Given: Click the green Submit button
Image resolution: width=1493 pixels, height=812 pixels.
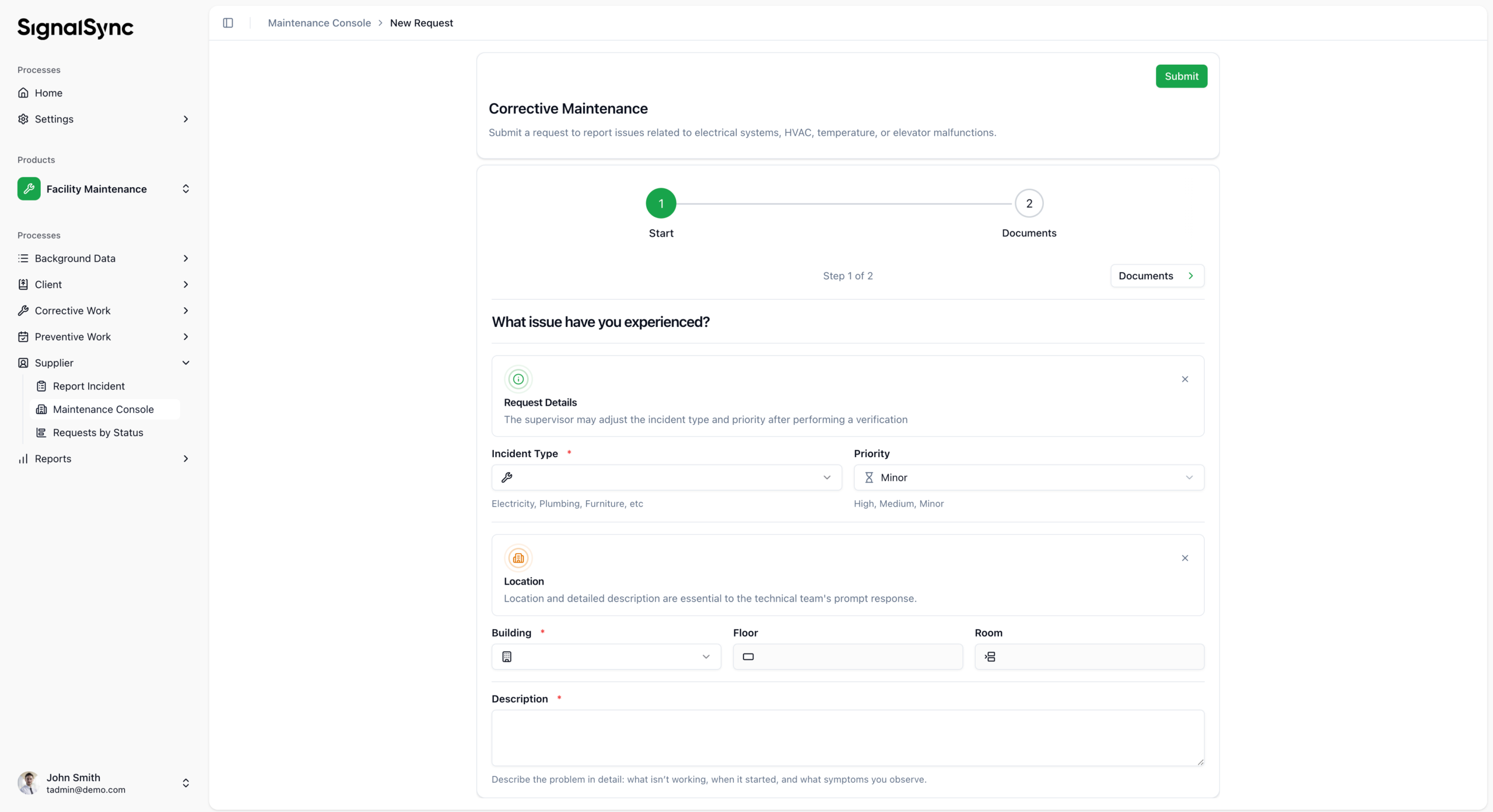Looking at the screenshot, I should pos(1181,76).
